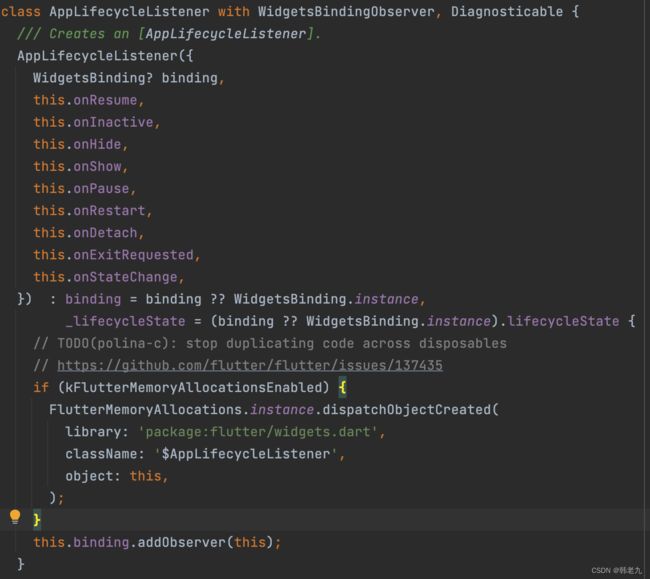This screenshot has width=650, height=579.
Task: Click the TODO(polina-c) comment line
Action: 270,344
